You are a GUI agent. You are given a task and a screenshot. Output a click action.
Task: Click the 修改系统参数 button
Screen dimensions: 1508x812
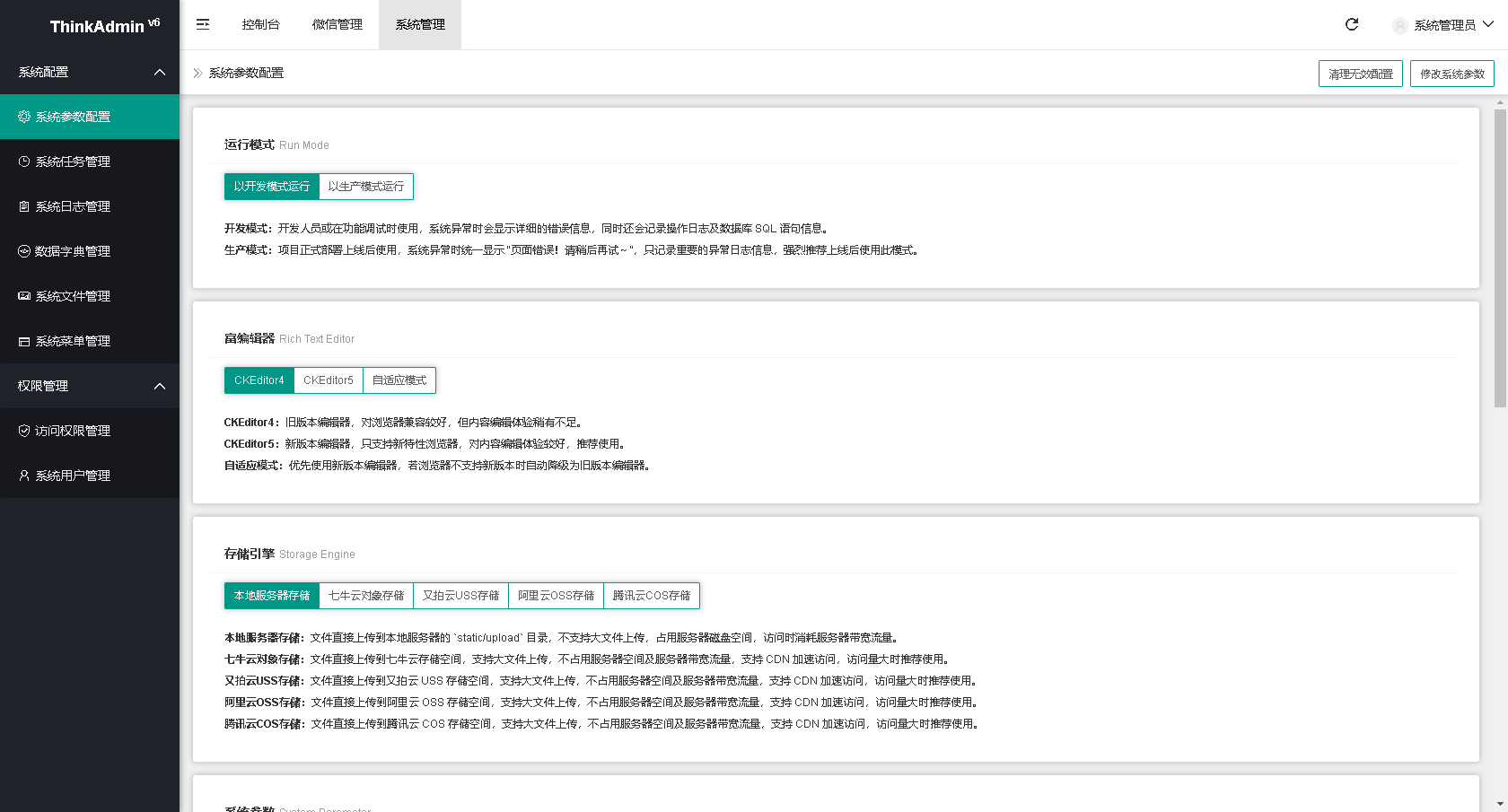[1452, 74]
